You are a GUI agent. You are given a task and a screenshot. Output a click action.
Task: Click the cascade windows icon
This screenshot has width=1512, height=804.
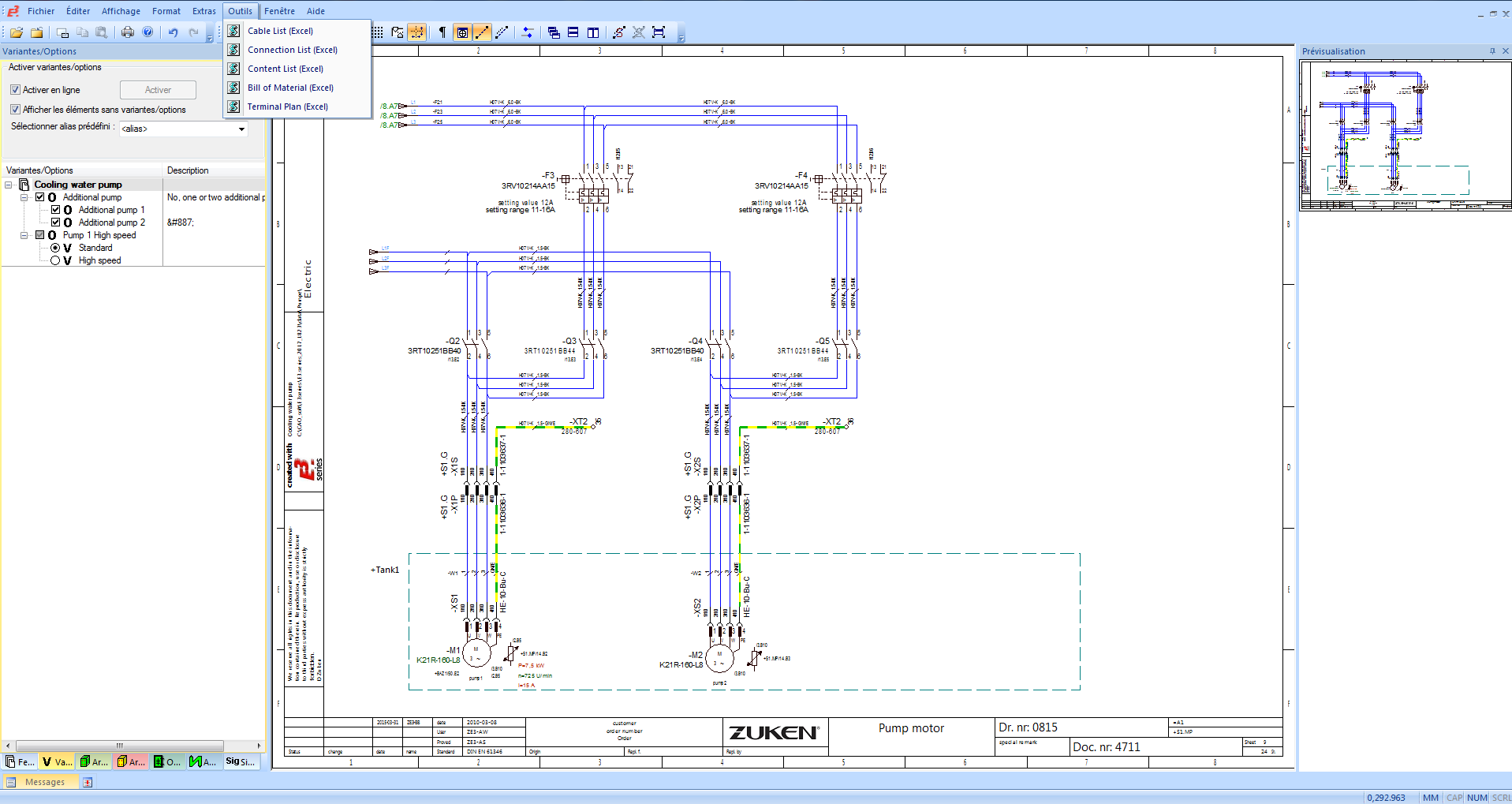[x=554, y=32]
